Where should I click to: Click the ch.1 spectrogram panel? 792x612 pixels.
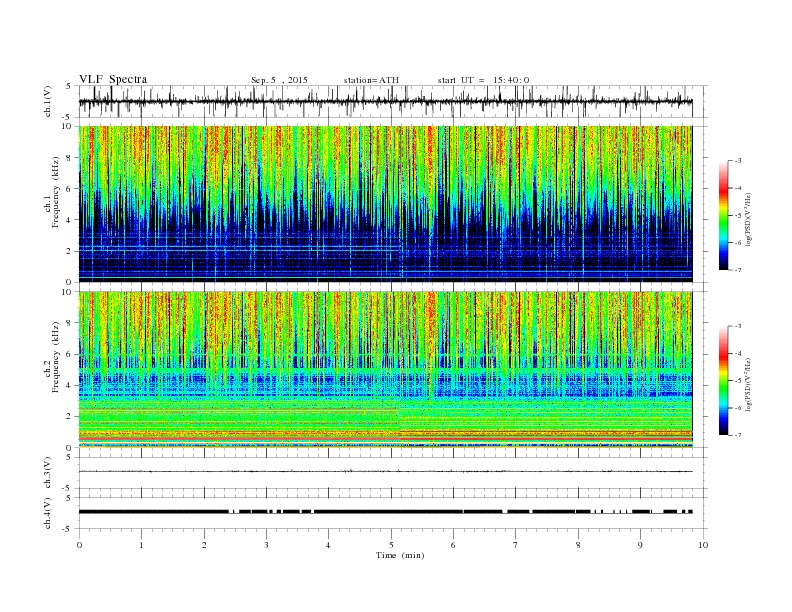385,204
